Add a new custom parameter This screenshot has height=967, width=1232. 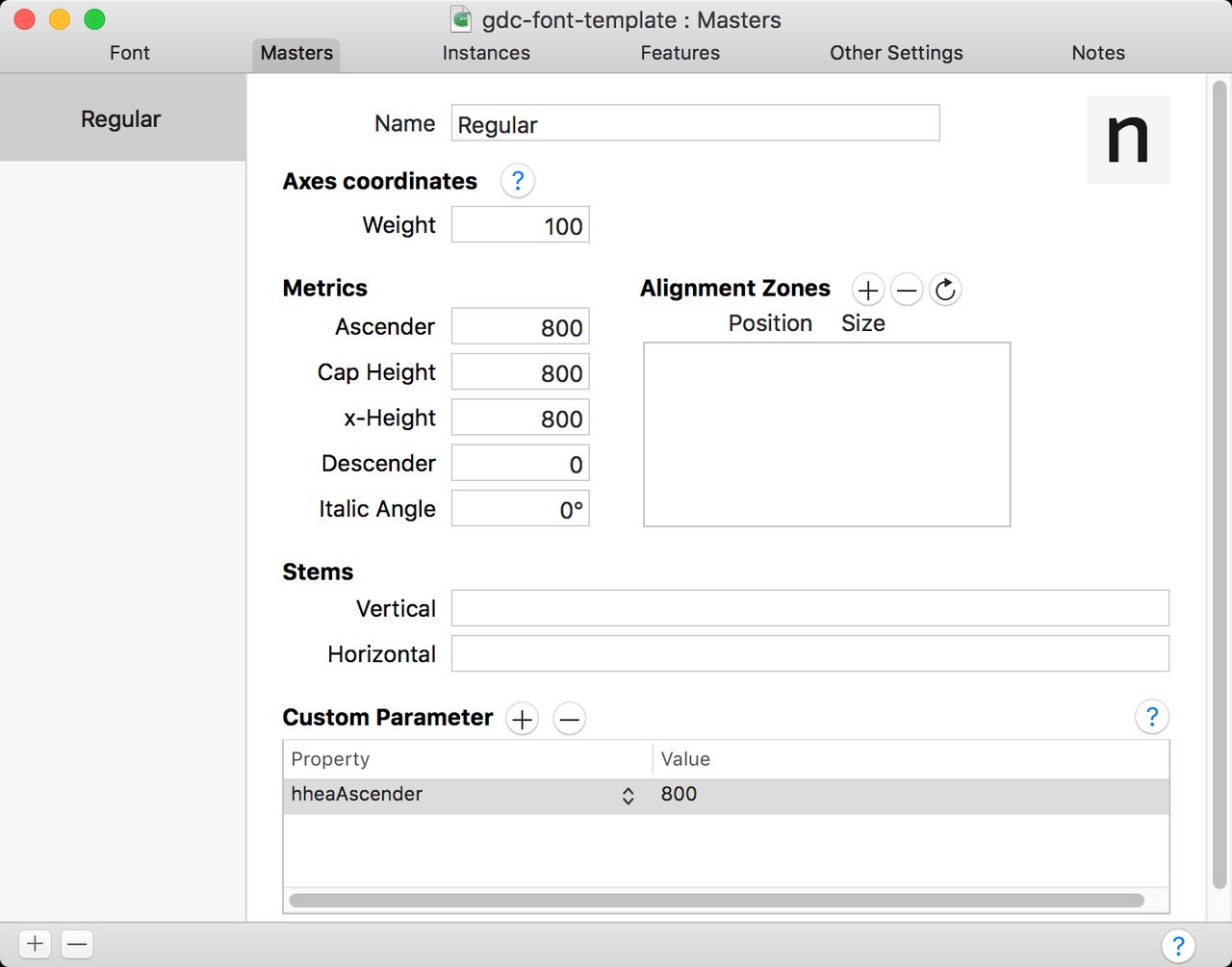pyautogui.click(x=523, y=719)
